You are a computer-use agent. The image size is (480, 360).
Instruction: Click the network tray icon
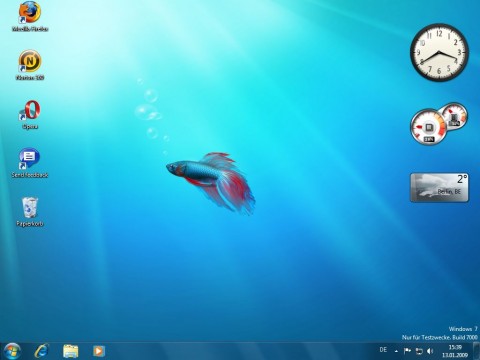click(419, 351)
